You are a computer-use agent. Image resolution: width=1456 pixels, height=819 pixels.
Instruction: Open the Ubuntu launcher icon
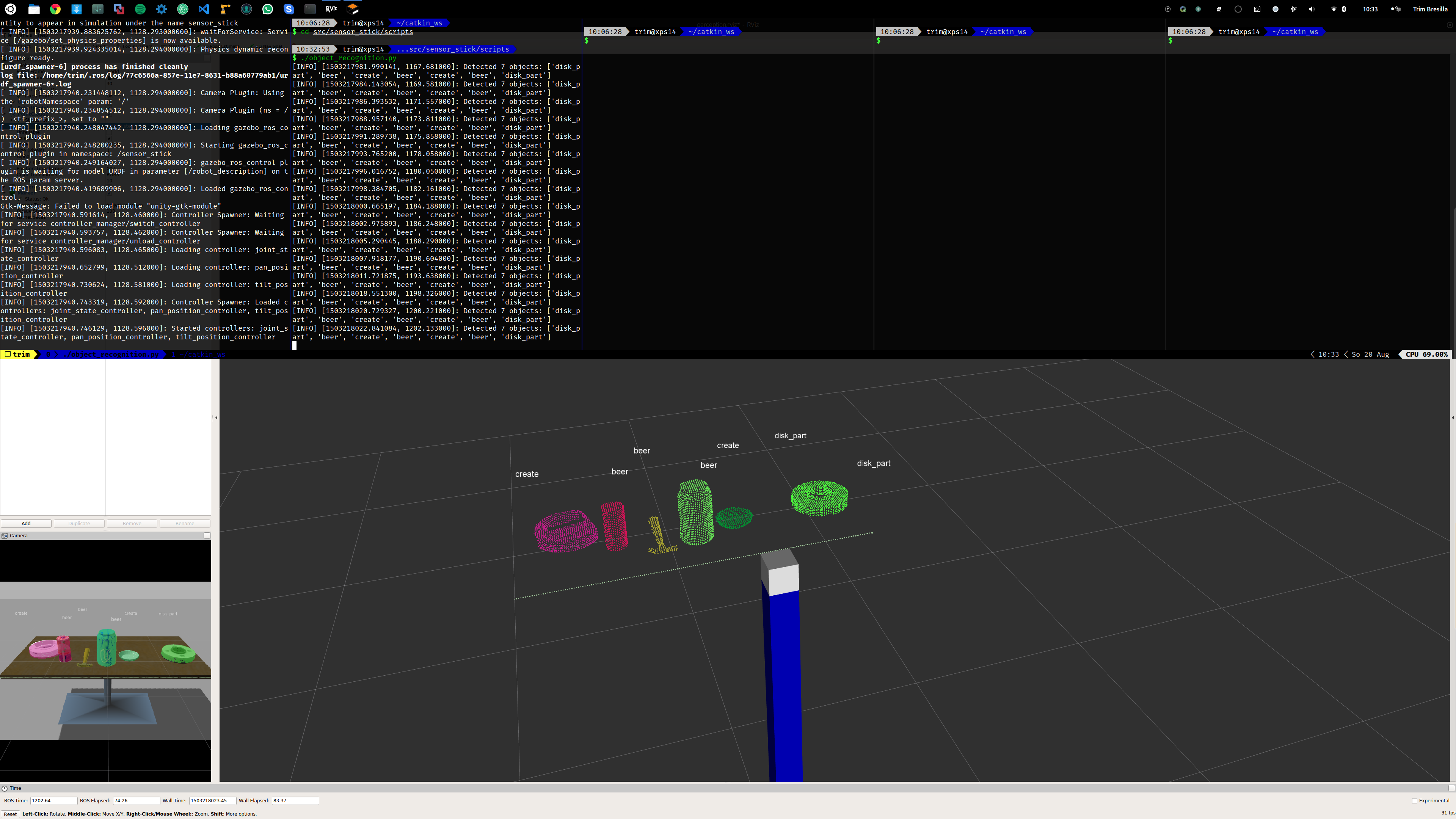pyautogui.click(x=11, y=9)
